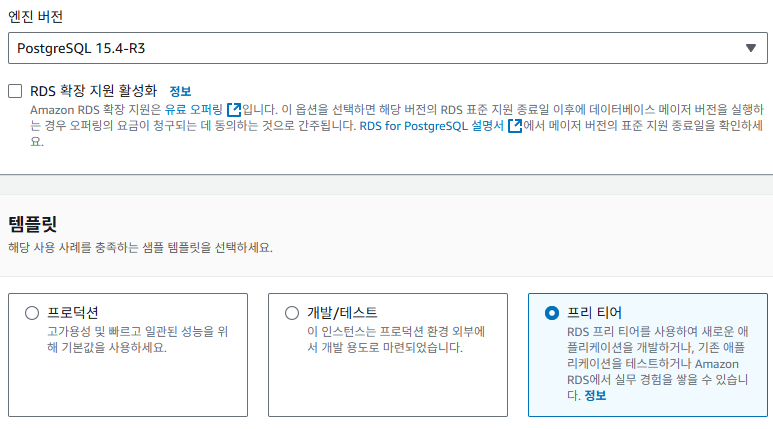Click 정보 link inside 프리 티어 card
Image resolution: width=773 pixels, height=429 pixels.
click(x=595, y=396)
